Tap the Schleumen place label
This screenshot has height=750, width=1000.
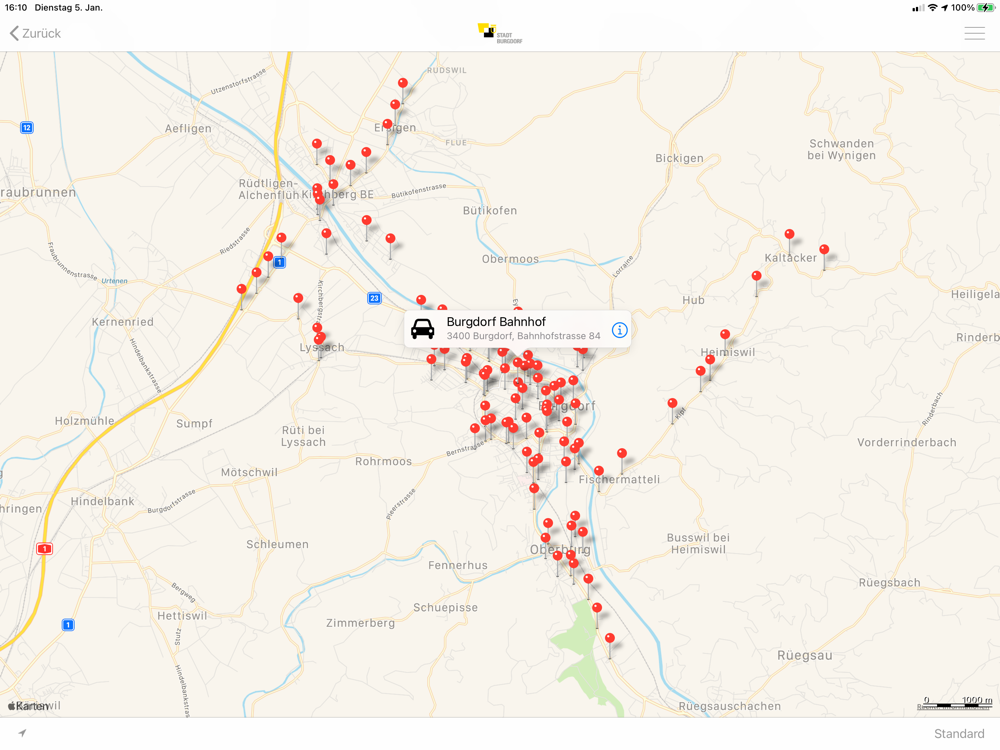click(277, 545)
